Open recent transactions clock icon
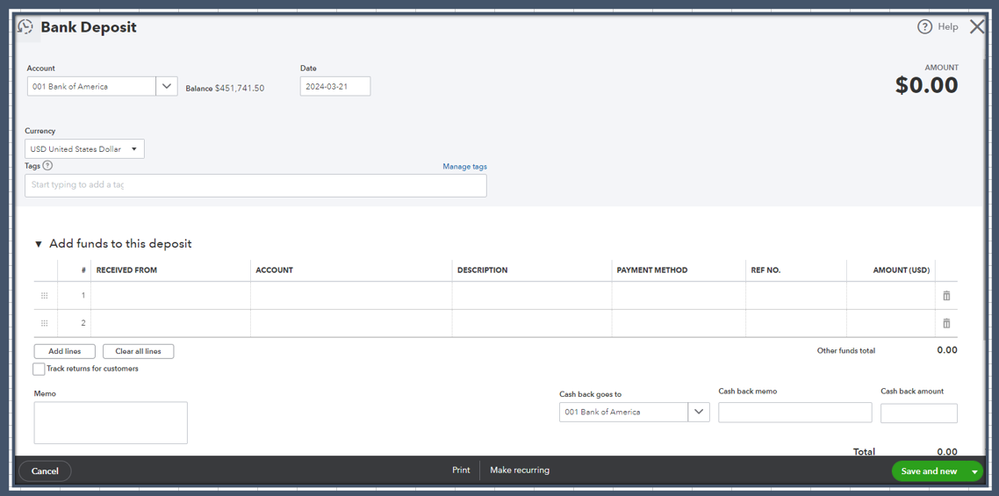 25,27
